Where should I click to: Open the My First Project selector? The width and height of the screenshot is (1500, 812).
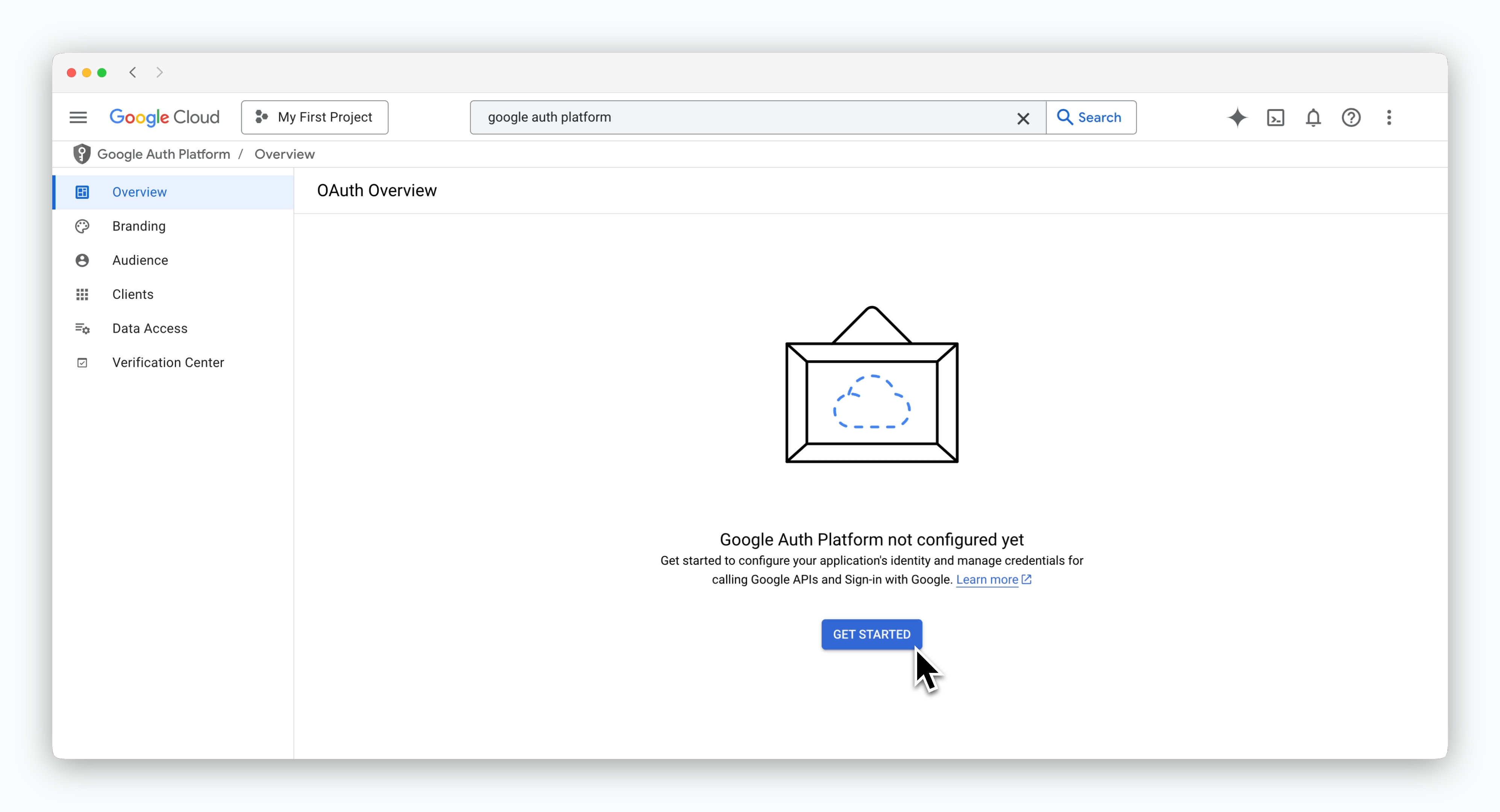click(314, 118)
